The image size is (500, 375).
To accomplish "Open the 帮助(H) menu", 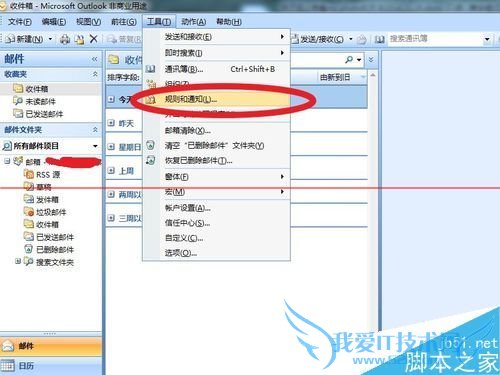I will point(229,22).
